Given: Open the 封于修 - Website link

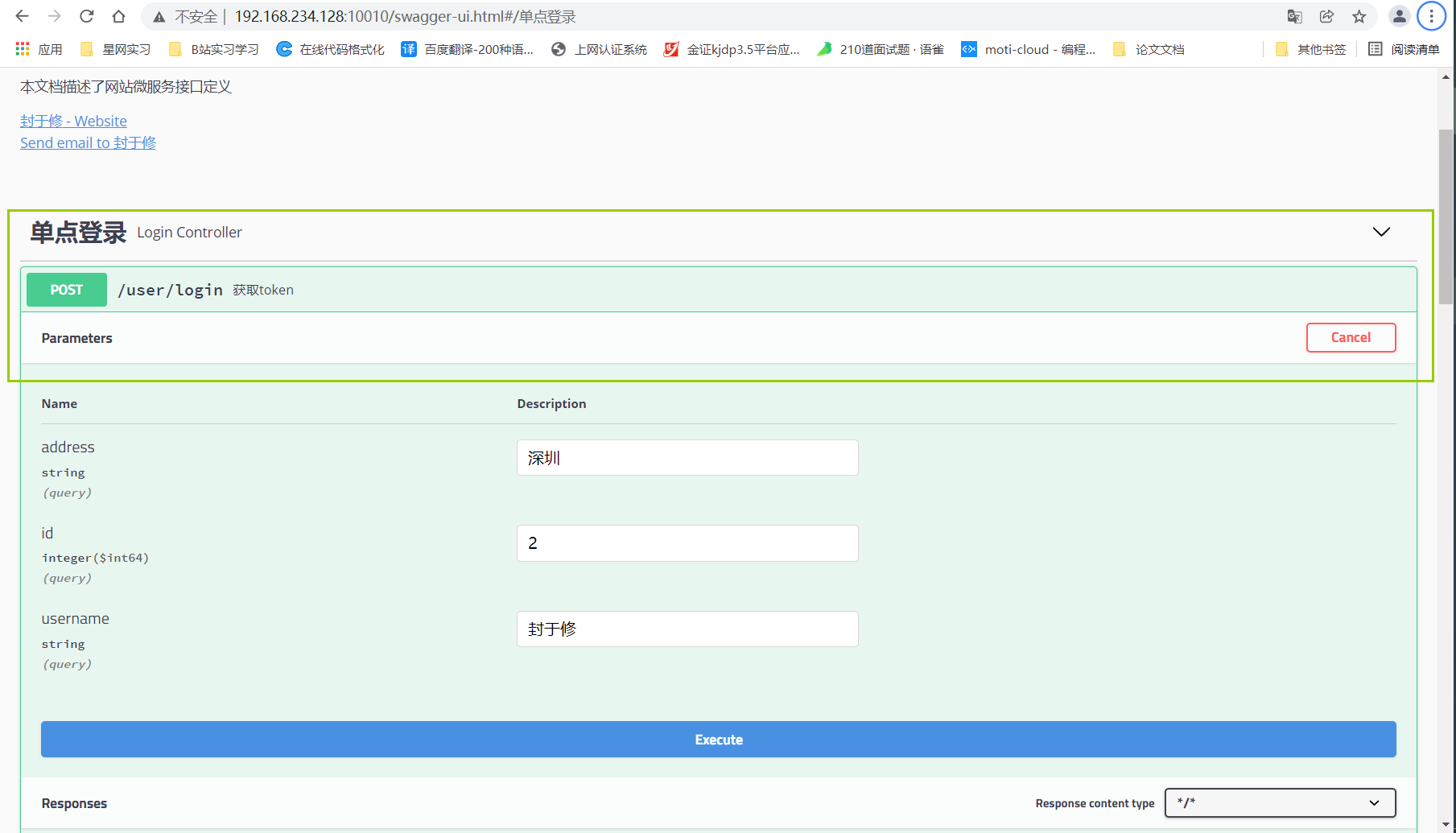Looking at the screenshot, I should pyautogui.click(x=73, y=121).
